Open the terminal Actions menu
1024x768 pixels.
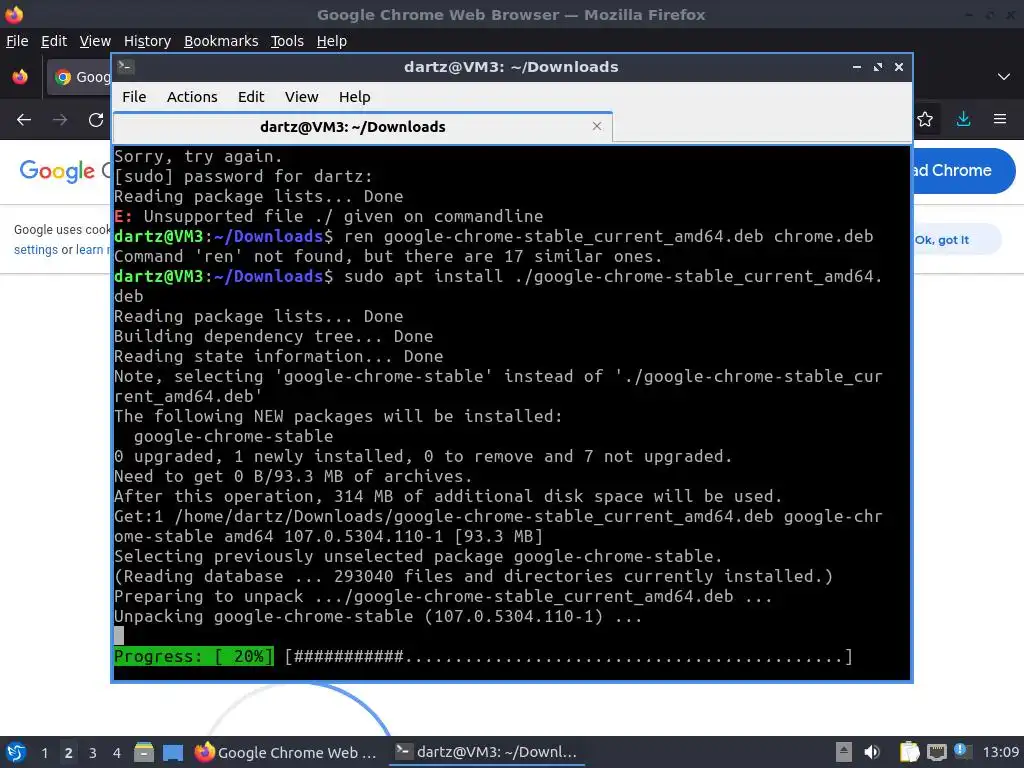pos(192,97)
